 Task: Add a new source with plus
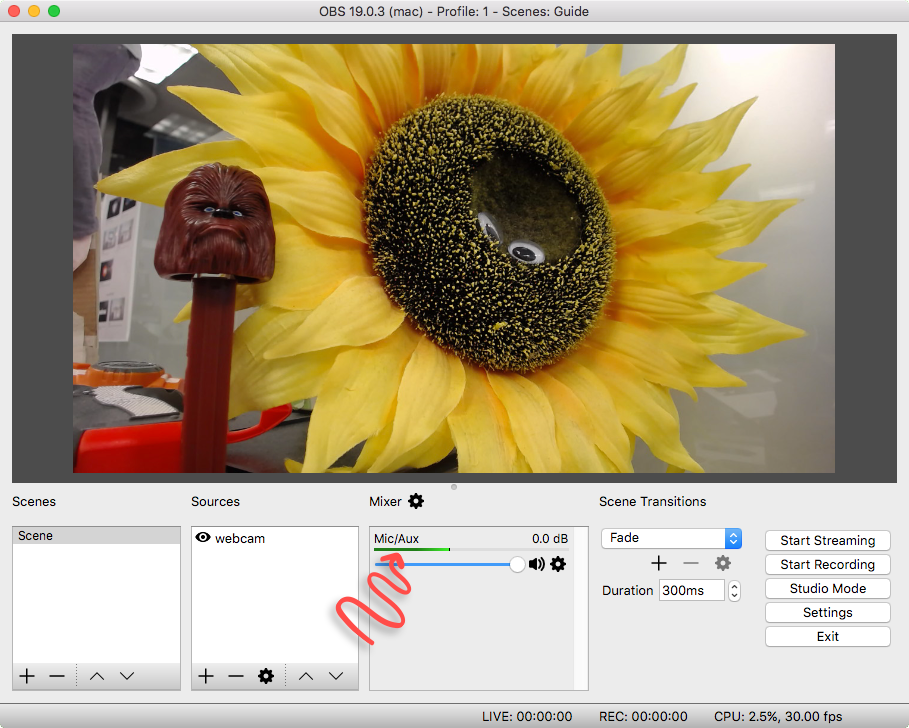[206, 676]
